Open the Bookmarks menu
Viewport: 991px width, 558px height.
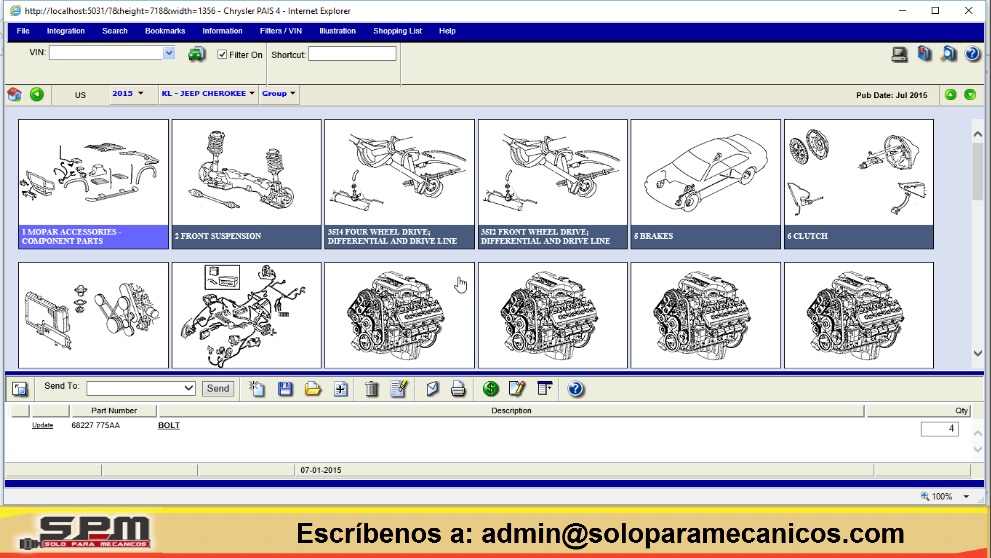tap(165, 31)
